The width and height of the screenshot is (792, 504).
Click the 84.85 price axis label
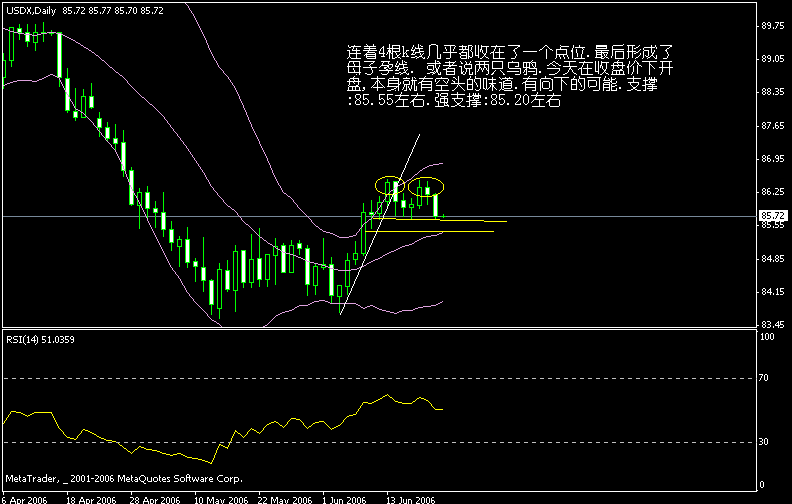[x=773, y=259]
